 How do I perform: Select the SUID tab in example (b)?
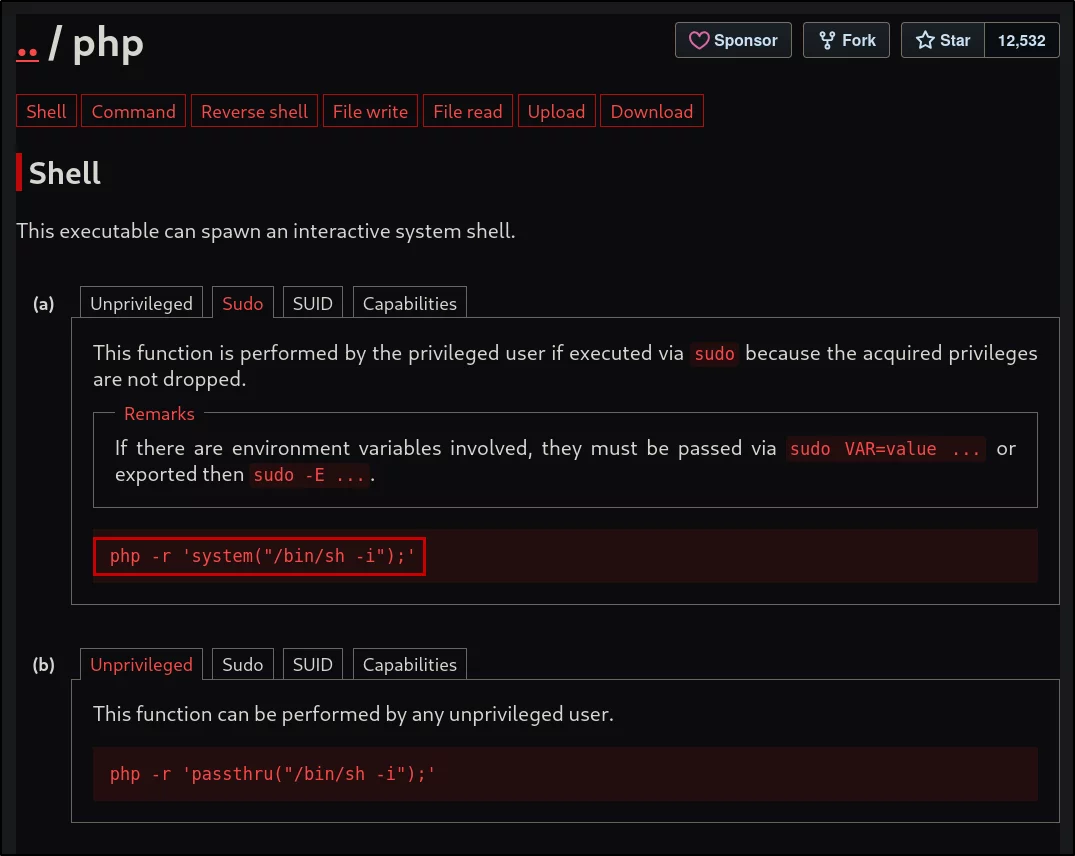313,664
